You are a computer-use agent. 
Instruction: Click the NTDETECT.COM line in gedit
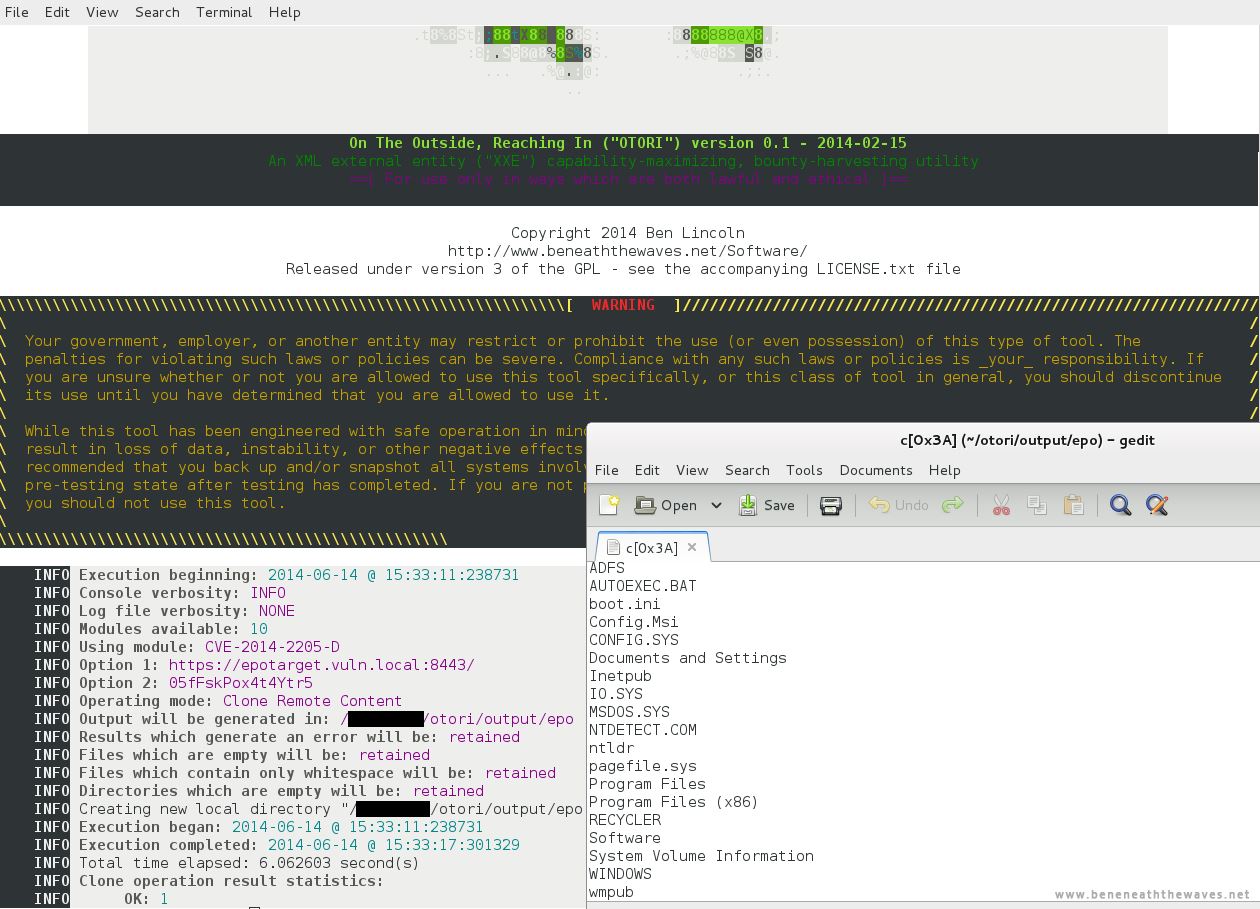(x=643, y=730)
